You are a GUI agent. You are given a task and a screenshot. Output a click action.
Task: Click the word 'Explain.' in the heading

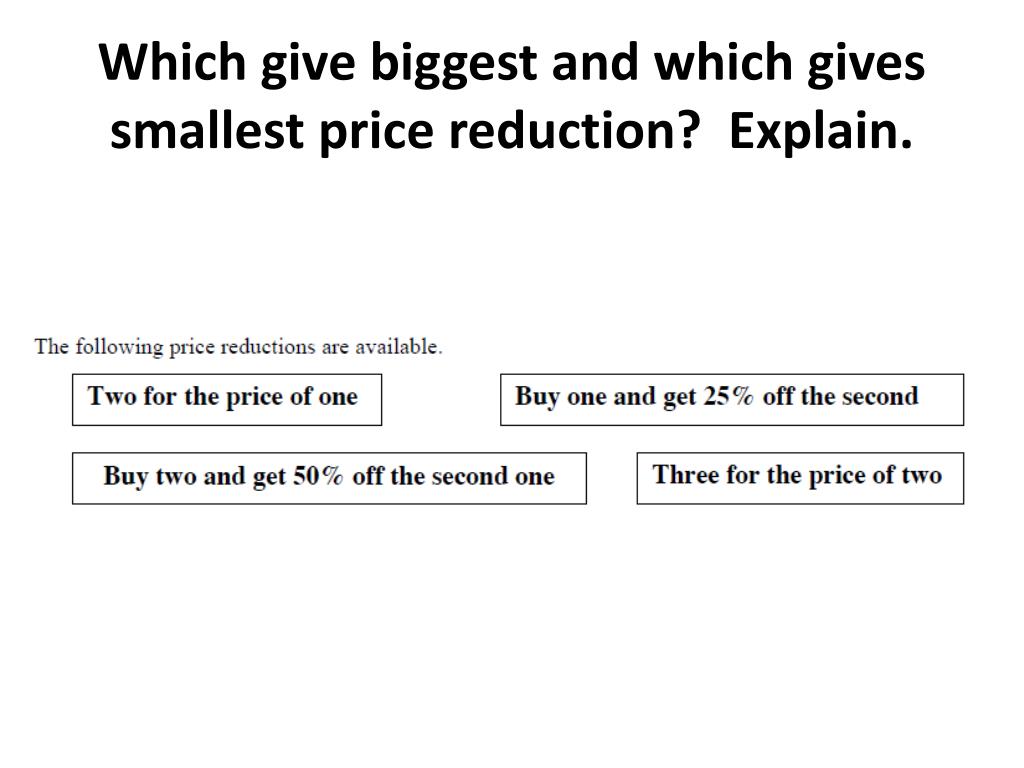point(820,132)
